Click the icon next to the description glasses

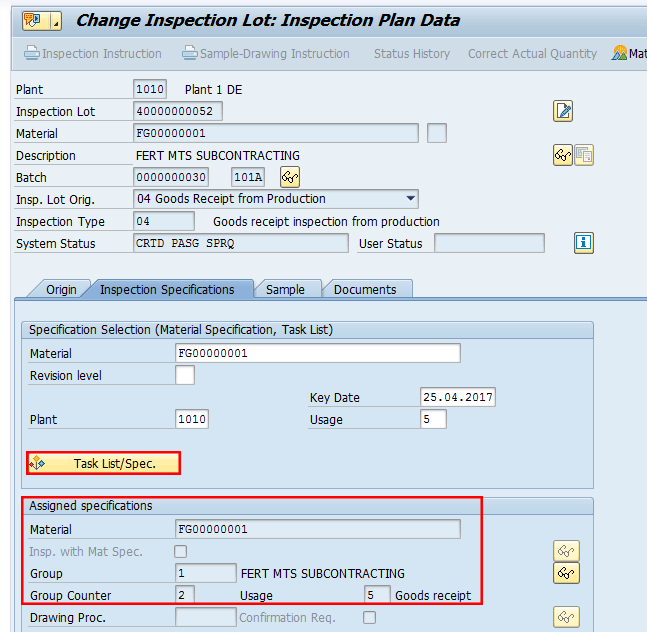coord(584,155)
